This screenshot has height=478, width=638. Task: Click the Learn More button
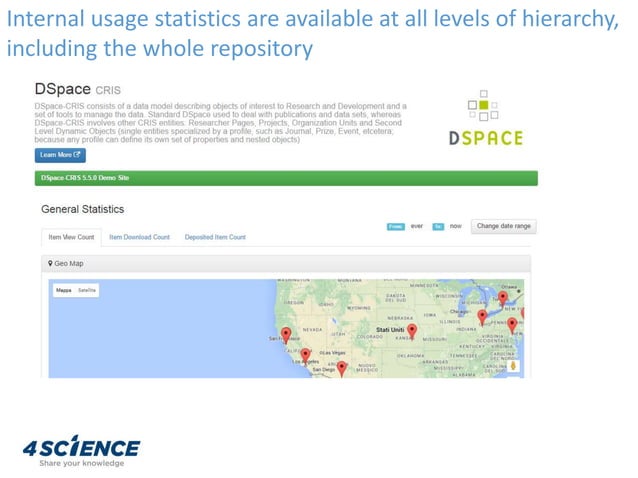pyautogui.click(x=60, y=155)
